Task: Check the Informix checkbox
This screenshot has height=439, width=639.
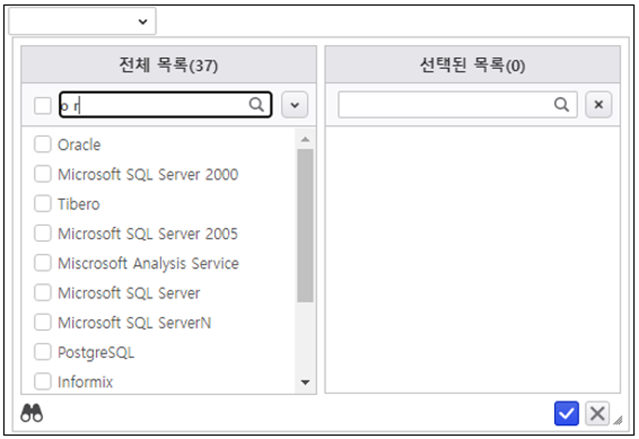Action: 43,382
